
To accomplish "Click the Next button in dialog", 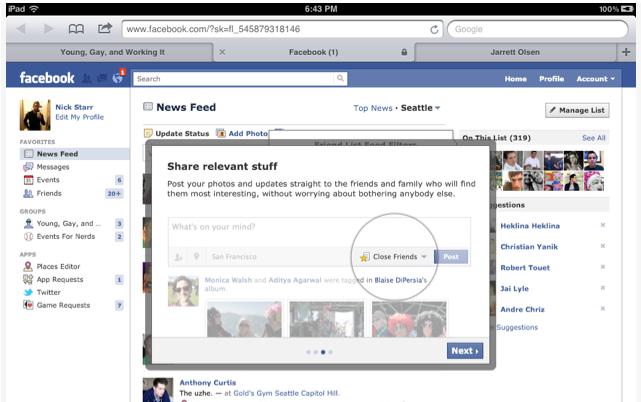I will [x=465, y=351].
